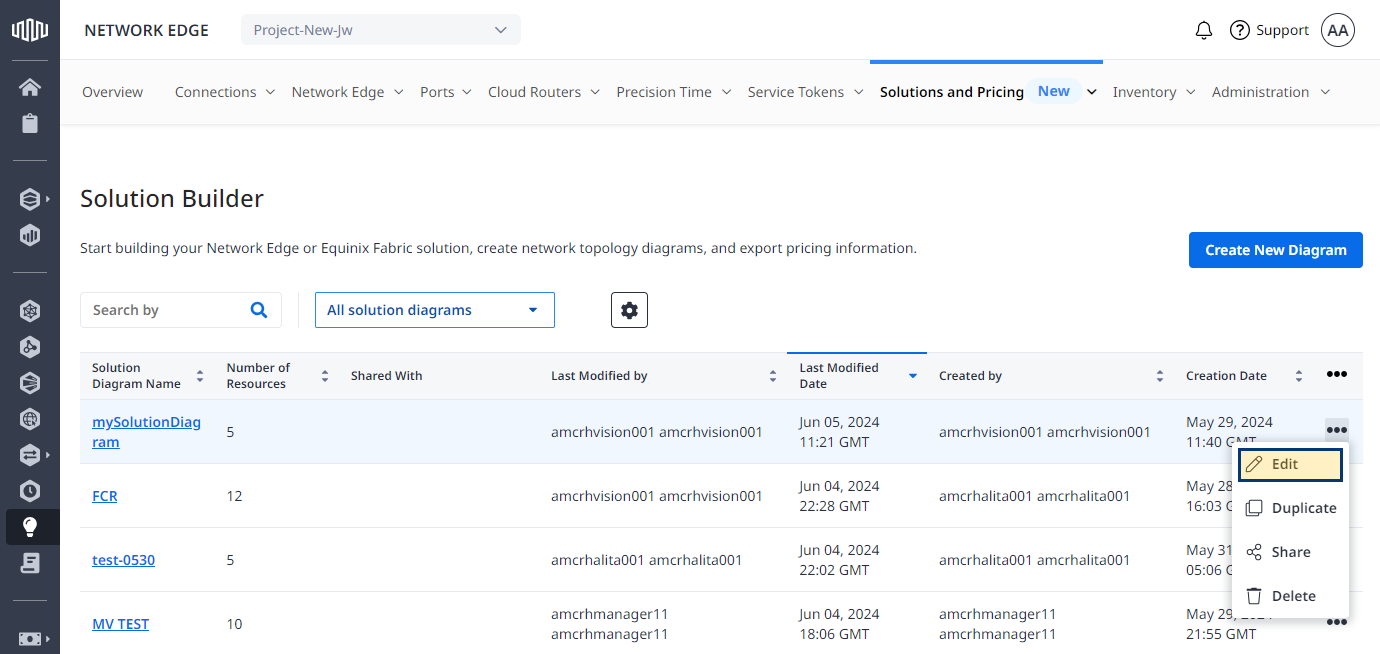This screenshot has height=654, width=1380.
Task: Open the All solution diagrams filter dropdown
Action: (435, 310)
